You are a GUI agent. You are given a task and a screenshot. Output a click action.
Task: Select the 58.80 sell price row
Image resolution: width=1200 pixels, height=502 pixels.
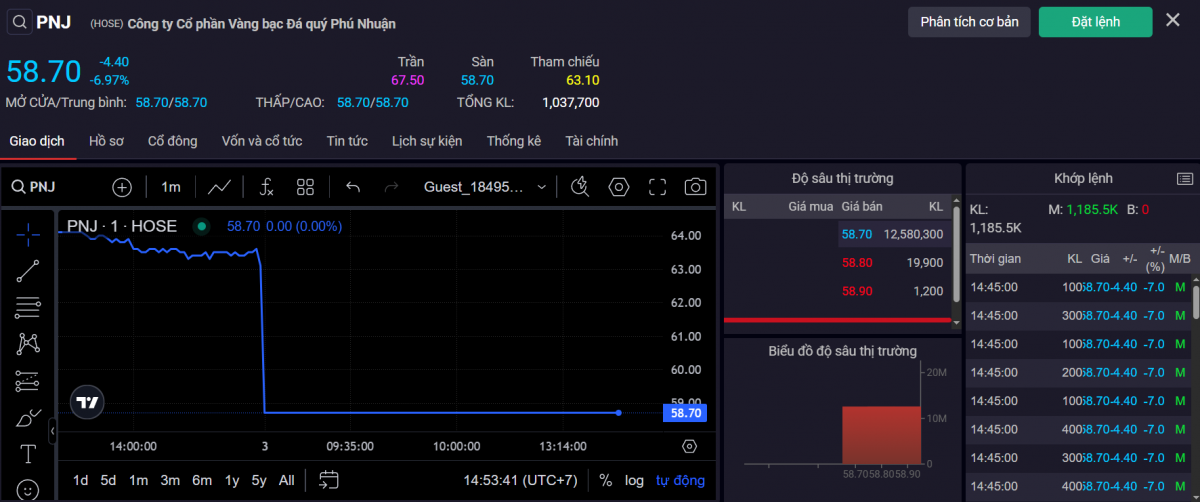click(x=836, y=262)
